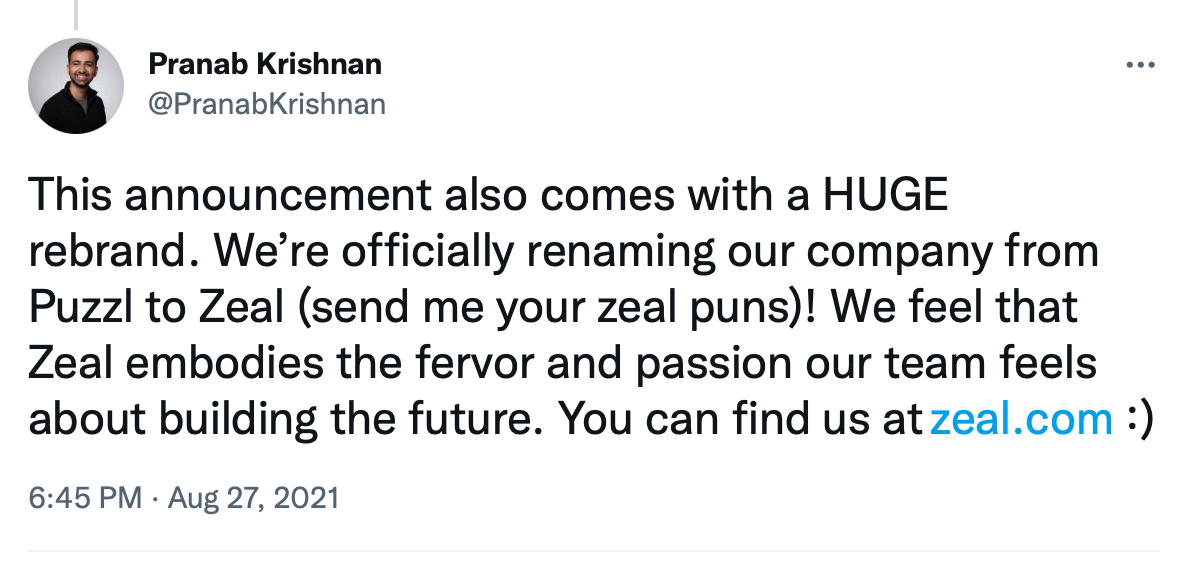This screenshot has width=1192, height=578.
Task: Open the Pranab Krishnan display name link
Action: coord(264,65)
